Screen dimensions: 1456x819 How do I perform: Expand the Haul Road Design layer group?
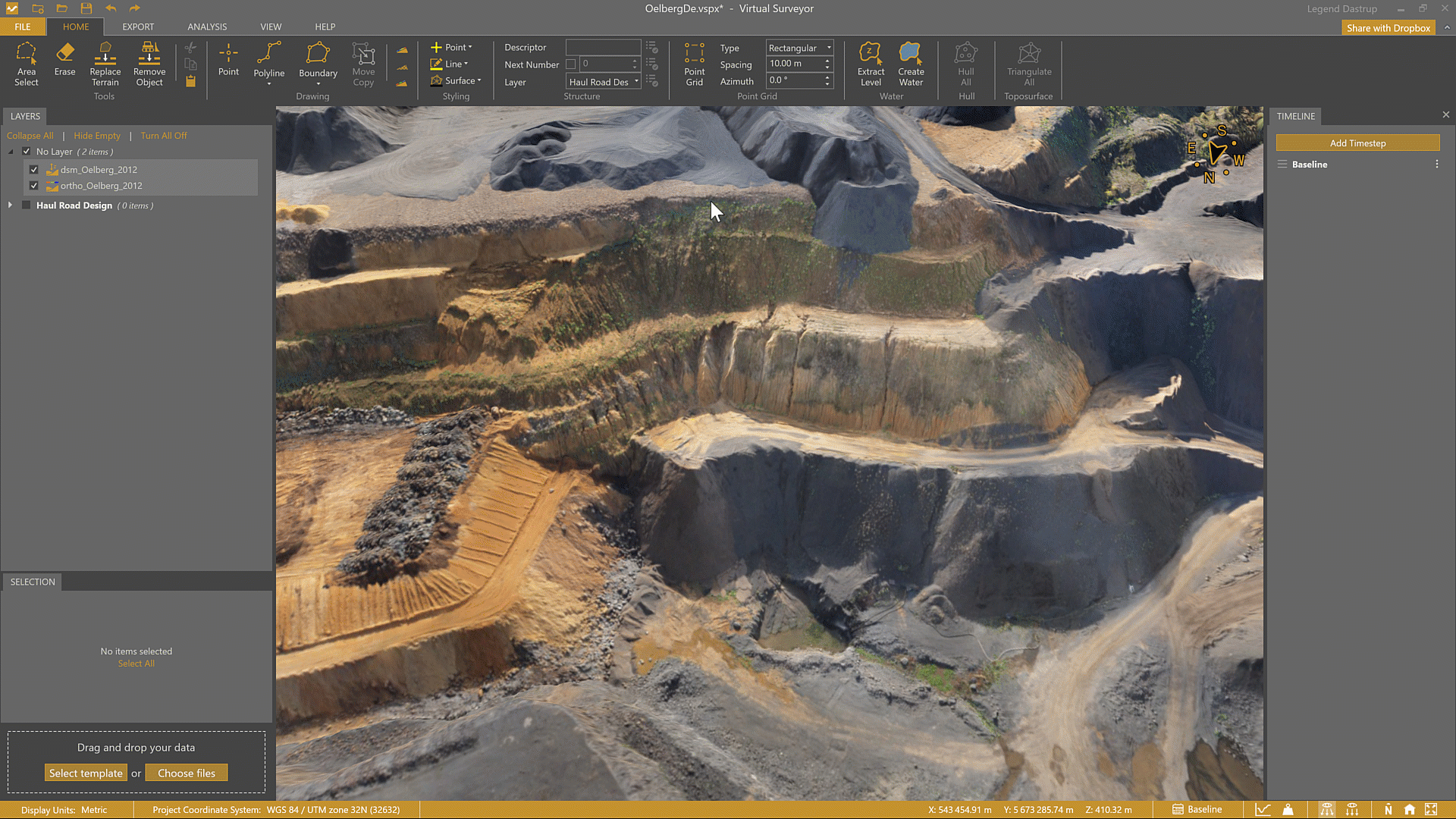tap(10, 206)
